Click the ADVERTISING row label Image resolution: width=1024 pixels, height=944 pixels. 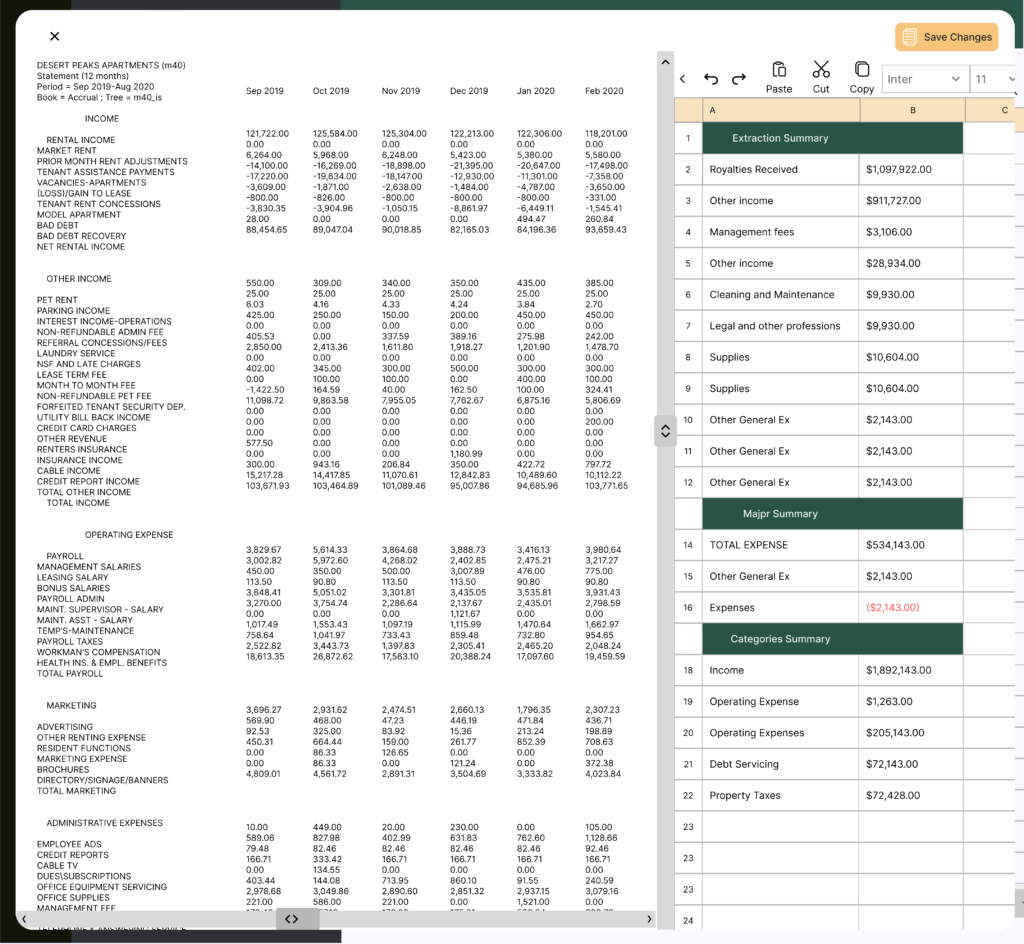pos(65,727)
